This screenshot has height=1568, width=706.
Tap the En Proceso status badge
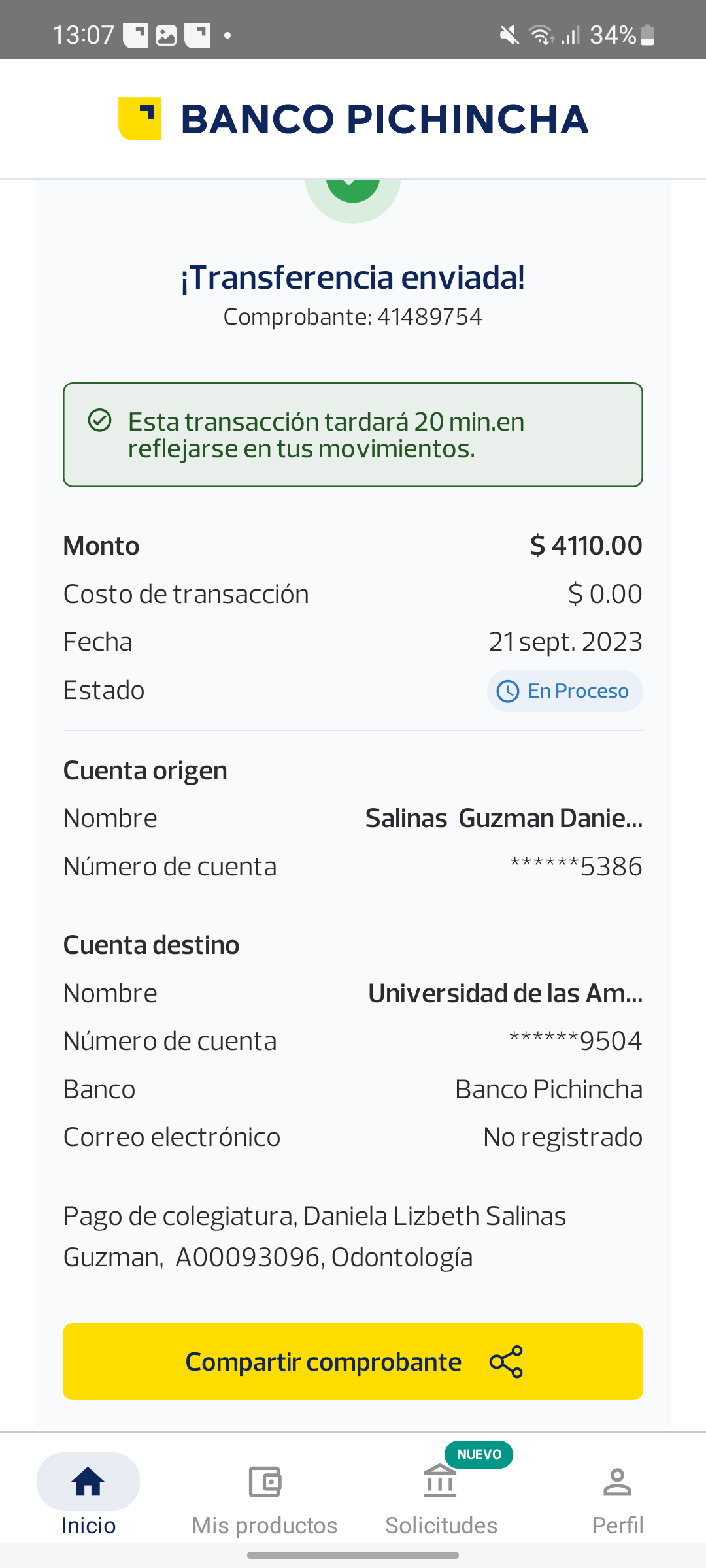pos(565,691)
